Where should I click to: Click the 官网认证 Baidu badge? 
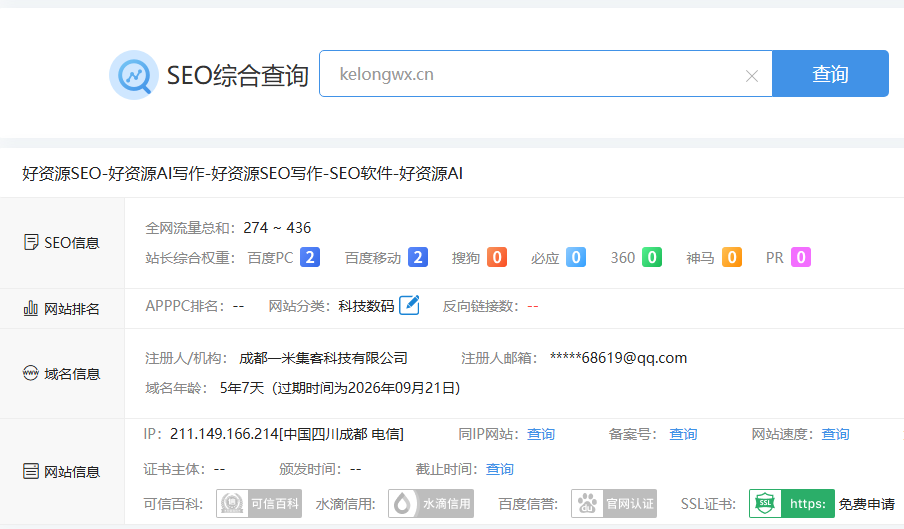pyautogui.click(x=613, y=503)
